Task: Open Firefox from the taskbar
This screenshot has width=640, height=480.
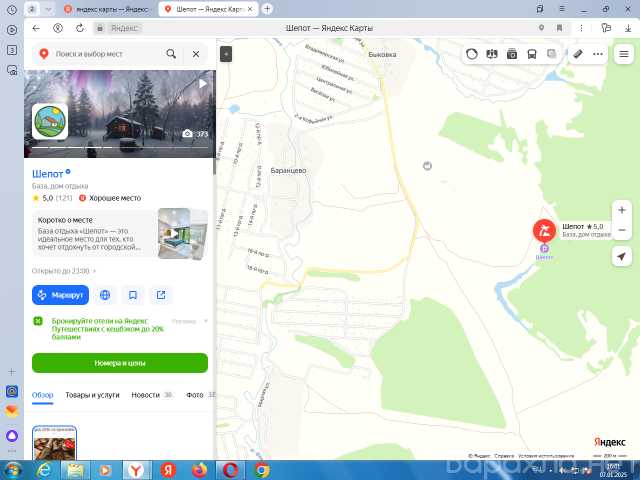Action: [x=200, y=471]
